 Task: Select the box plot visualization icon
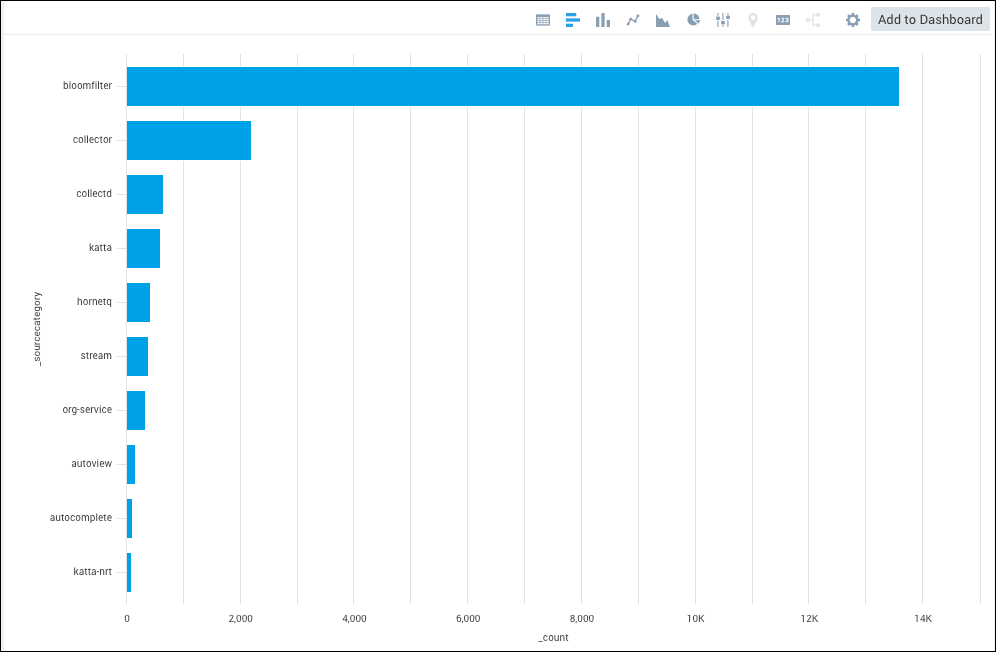722,19
